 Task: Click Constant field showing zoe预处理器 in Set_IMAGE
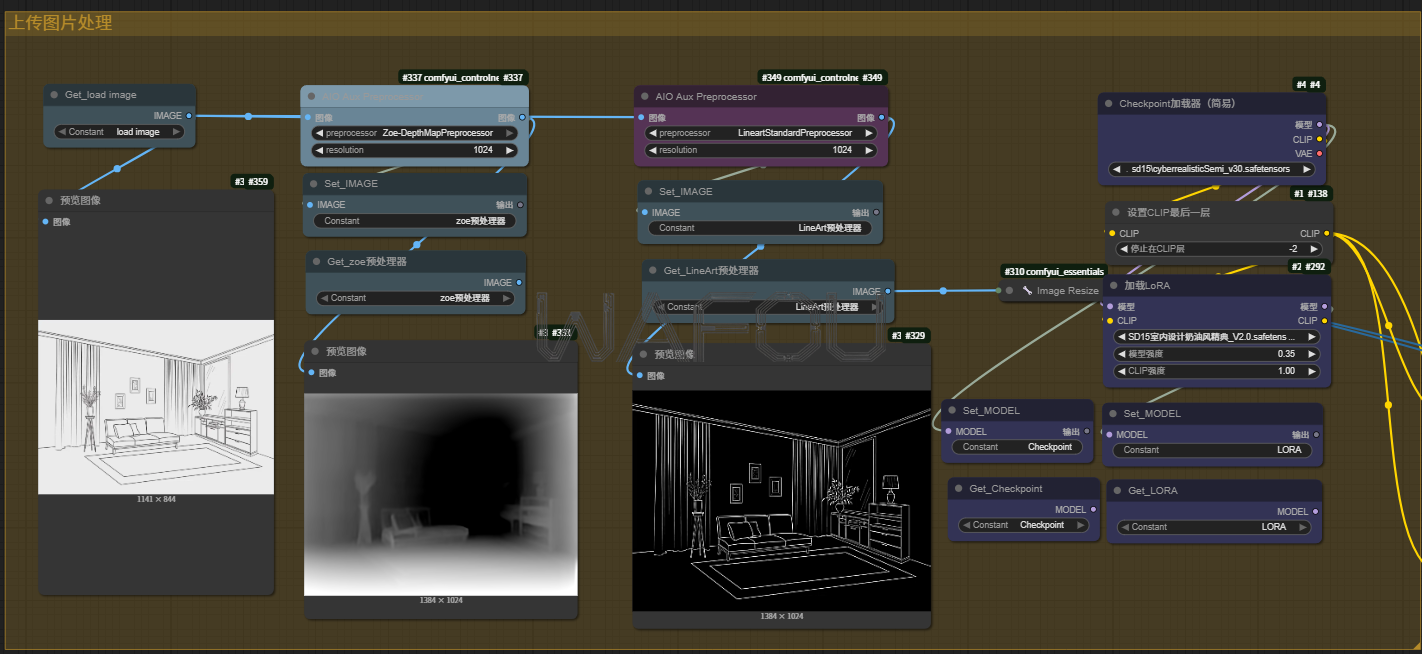coord(415,221)
